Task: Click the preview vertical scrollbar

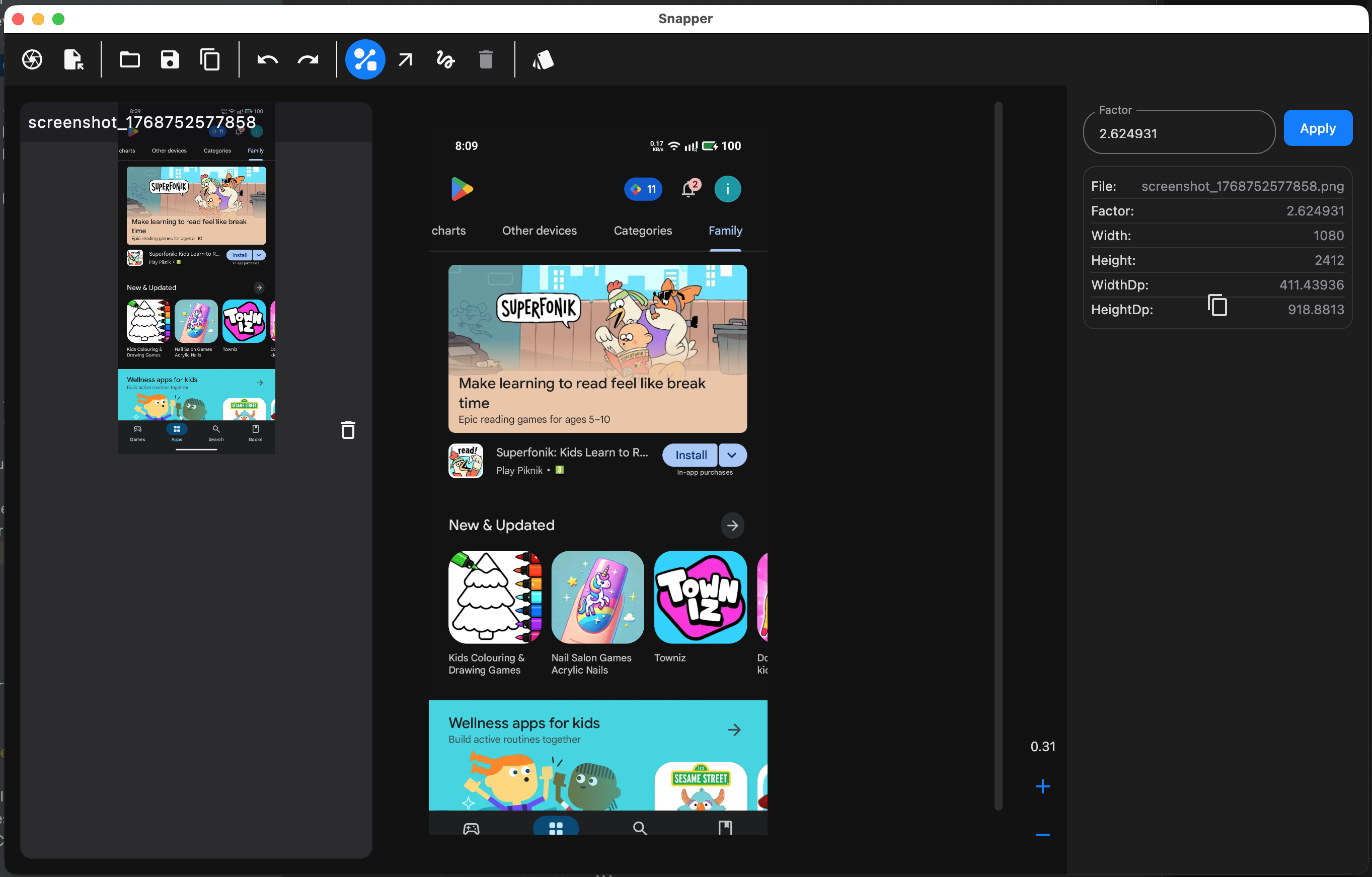Action: (x=998, y=456)
